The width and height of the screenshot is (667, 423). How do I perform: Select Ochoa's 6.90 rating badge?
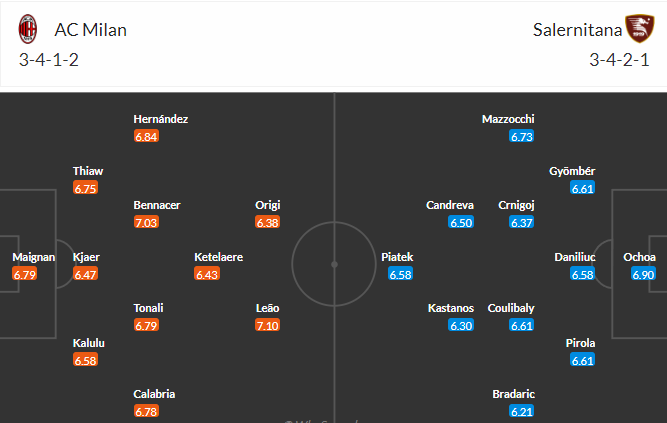pyautogui.click(x=643, y=274)
